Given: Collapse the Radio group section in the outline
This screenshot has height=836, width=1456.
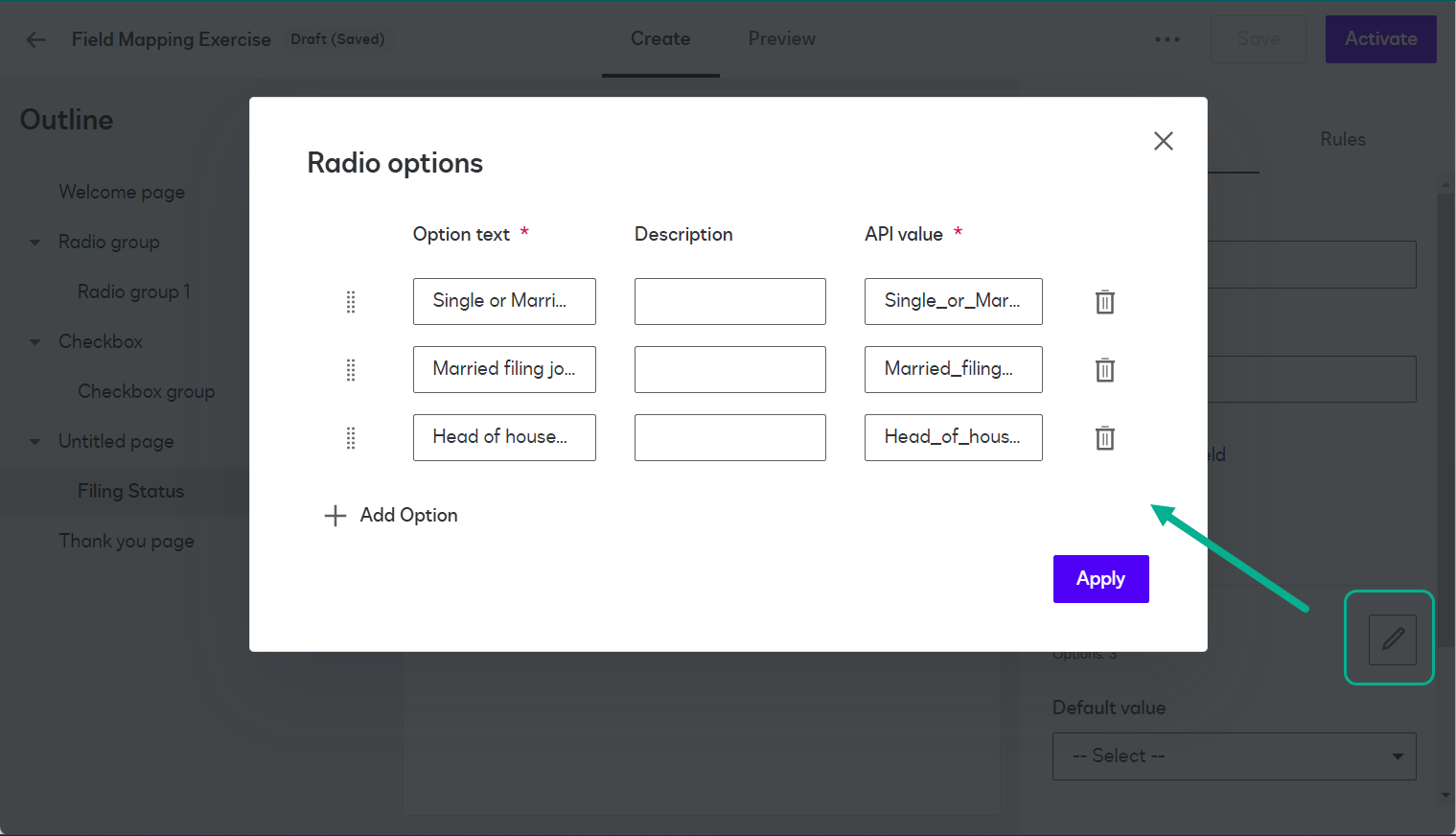Looking at the screenshot, I should click(x=35, y=242).
